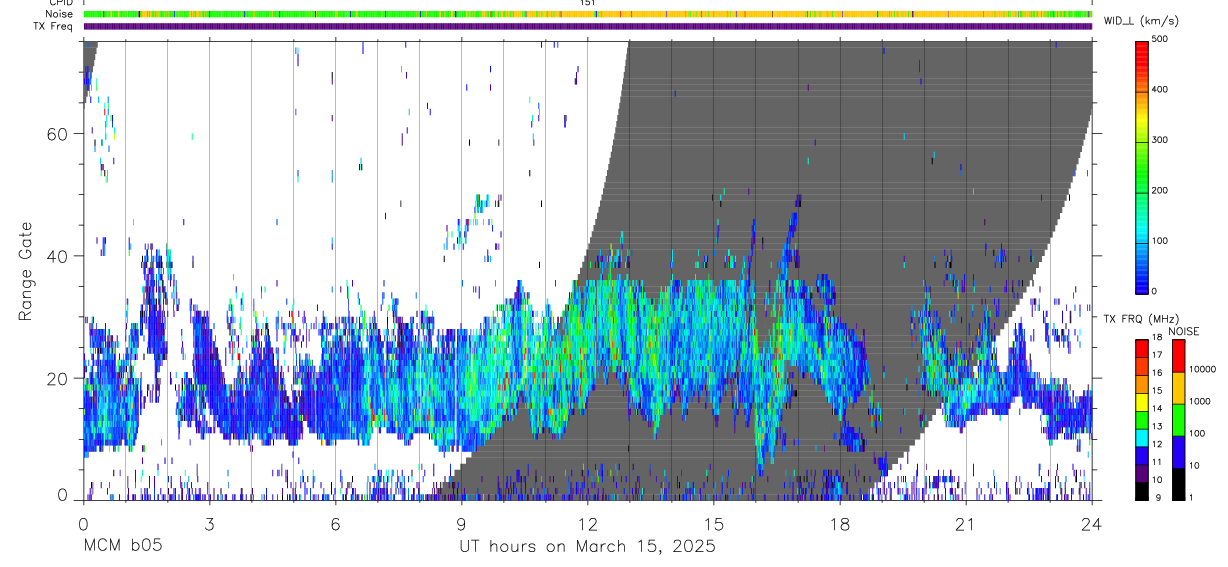Click the '400' width scale label
Viewport: 1228px width, 567px height.
[x=1160, y=90]
